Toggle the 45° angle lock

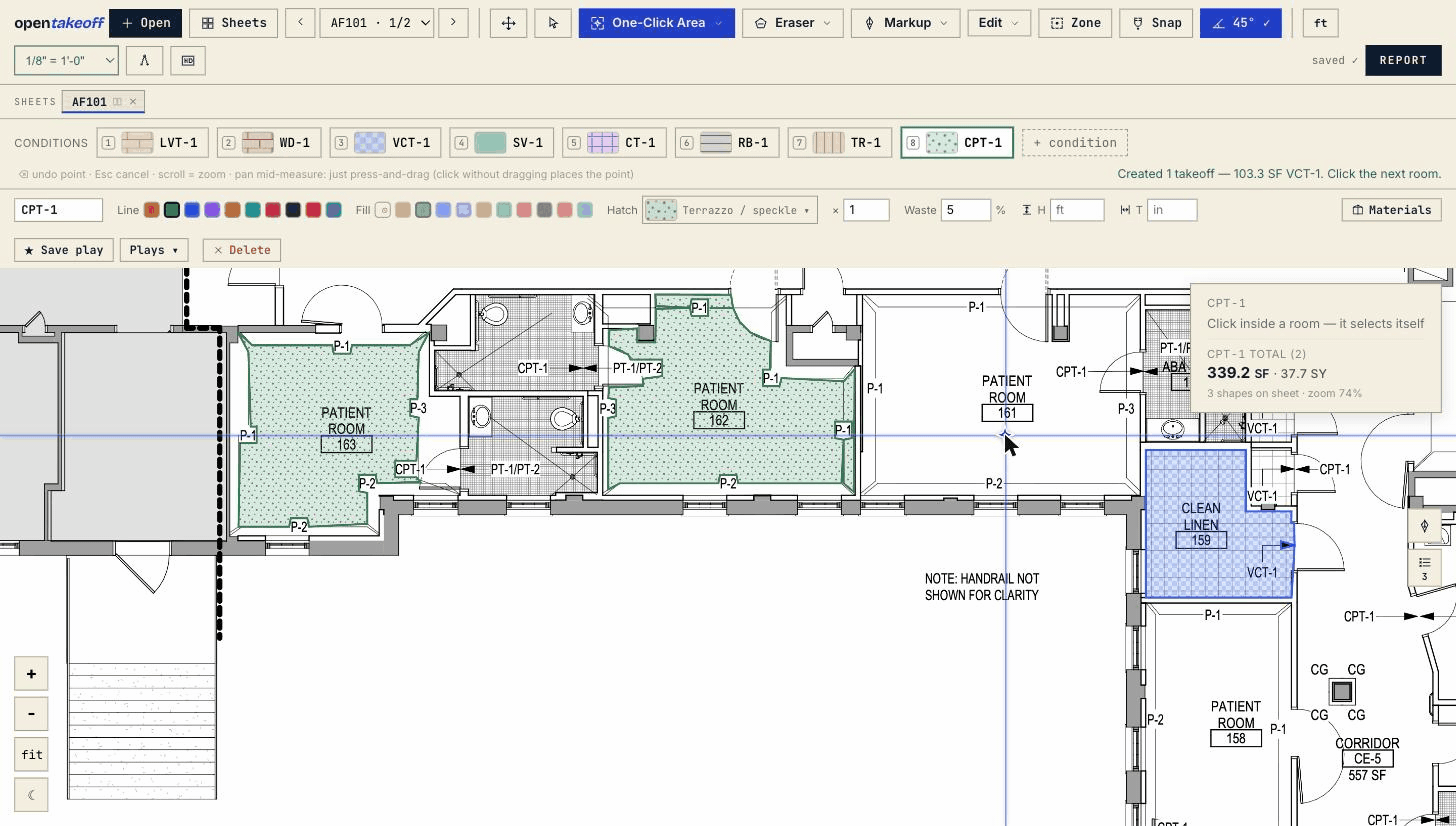[x=1240, y=23]
